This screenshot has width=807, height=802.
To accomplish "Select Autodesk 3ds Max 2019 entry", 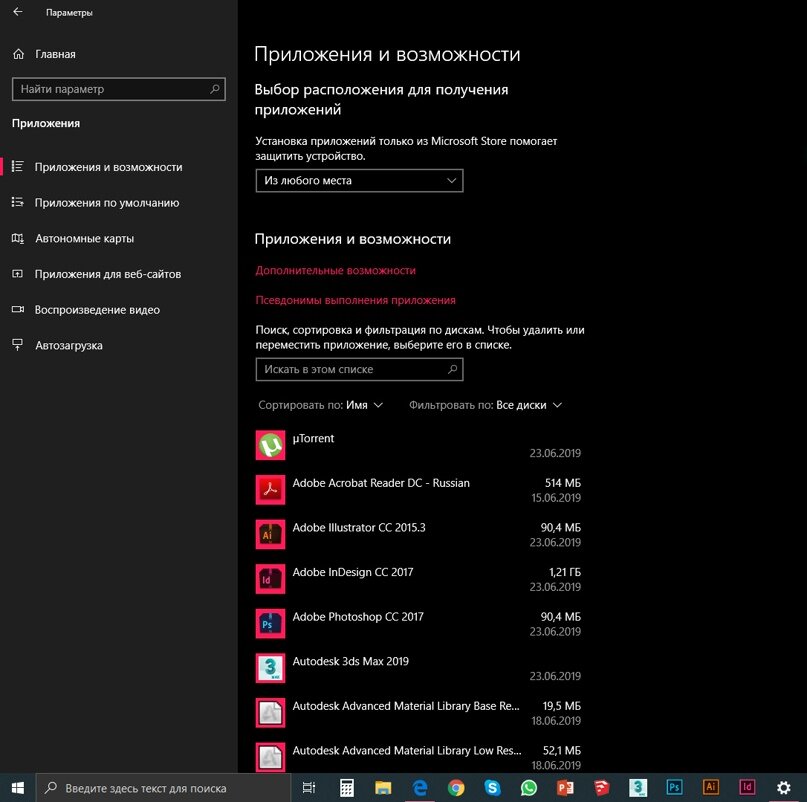I will coord(350,661).
